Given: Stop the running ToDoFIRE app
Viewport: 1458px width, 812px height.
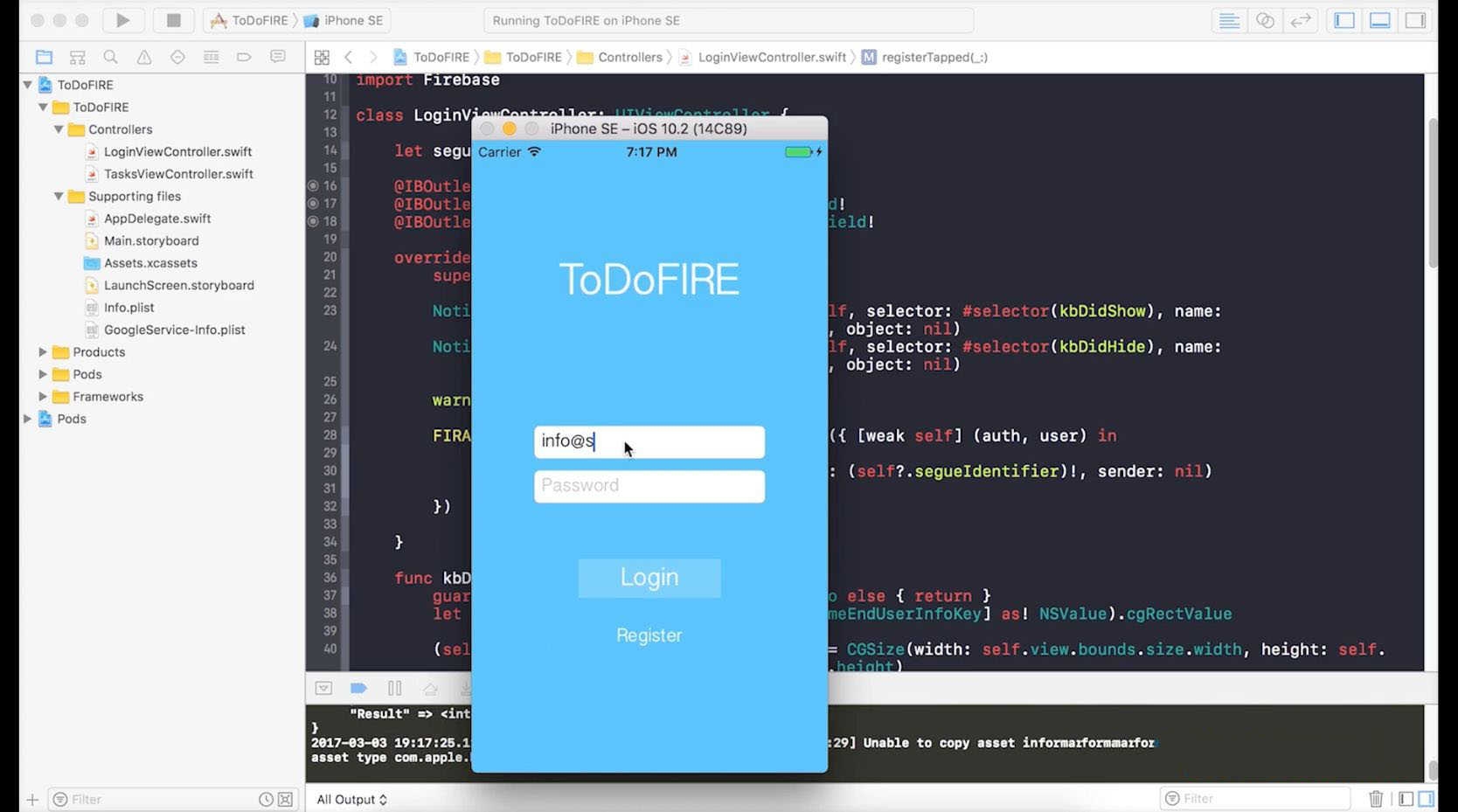Looking at the screenshot, I should click(x=173, y=20).
